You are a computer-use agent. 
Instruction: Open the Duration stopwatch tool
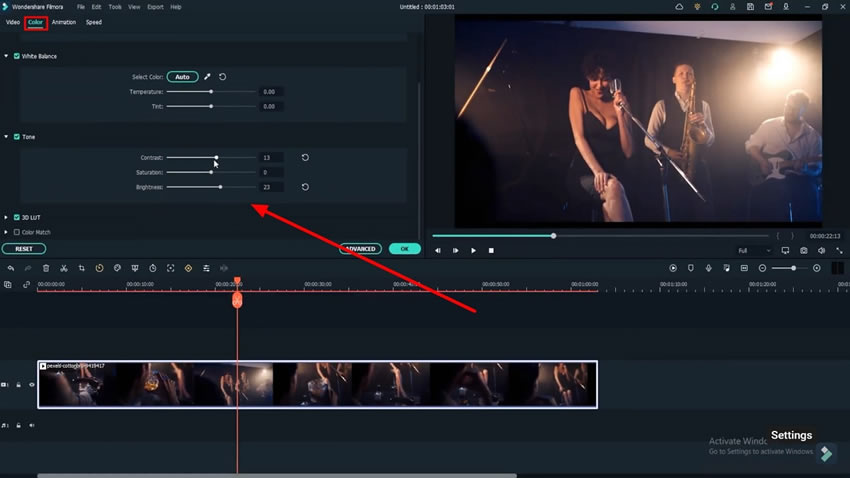pos(153,268)
